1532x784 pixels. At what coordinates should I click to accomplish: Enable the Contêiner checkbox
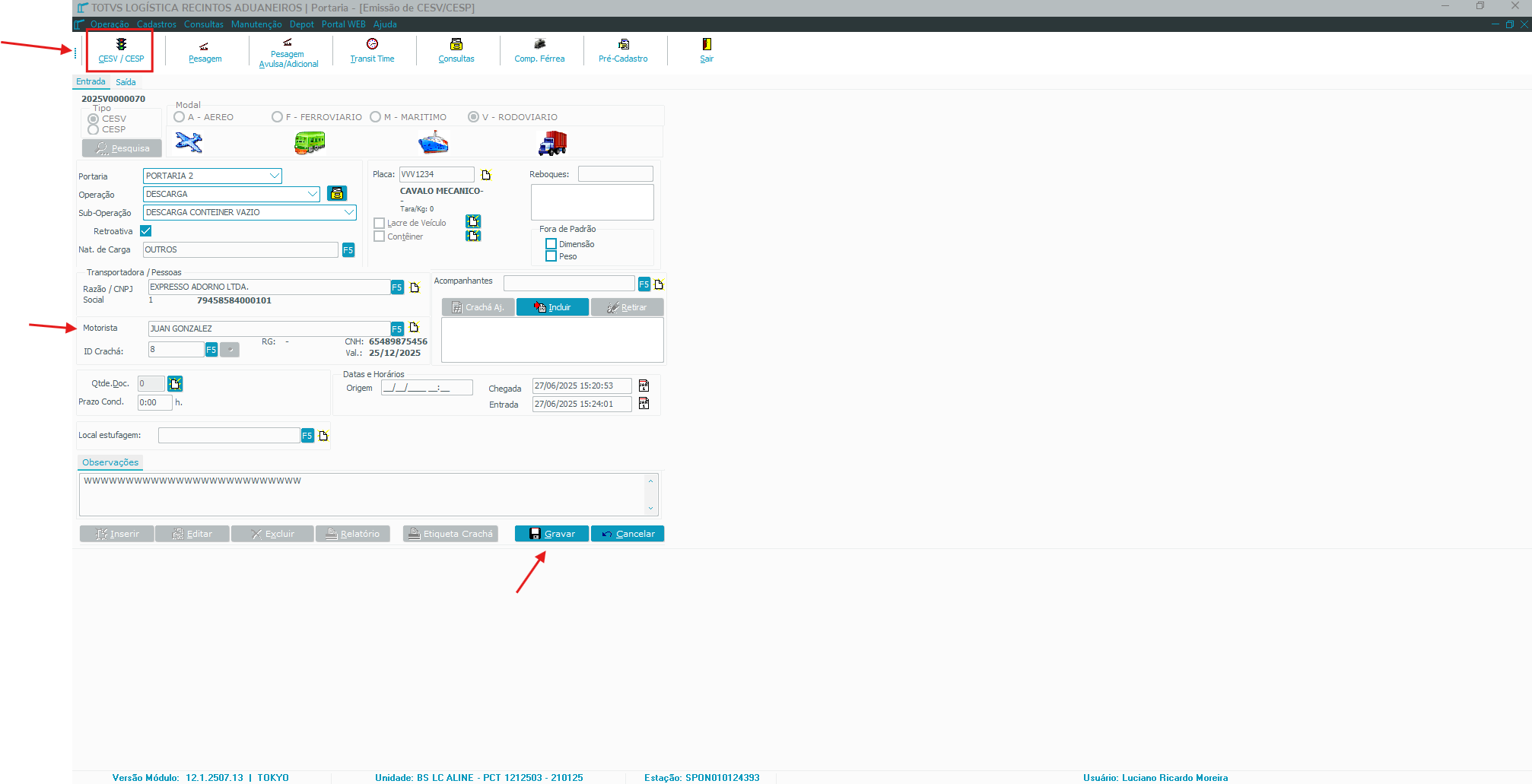[x=379, y=236]
